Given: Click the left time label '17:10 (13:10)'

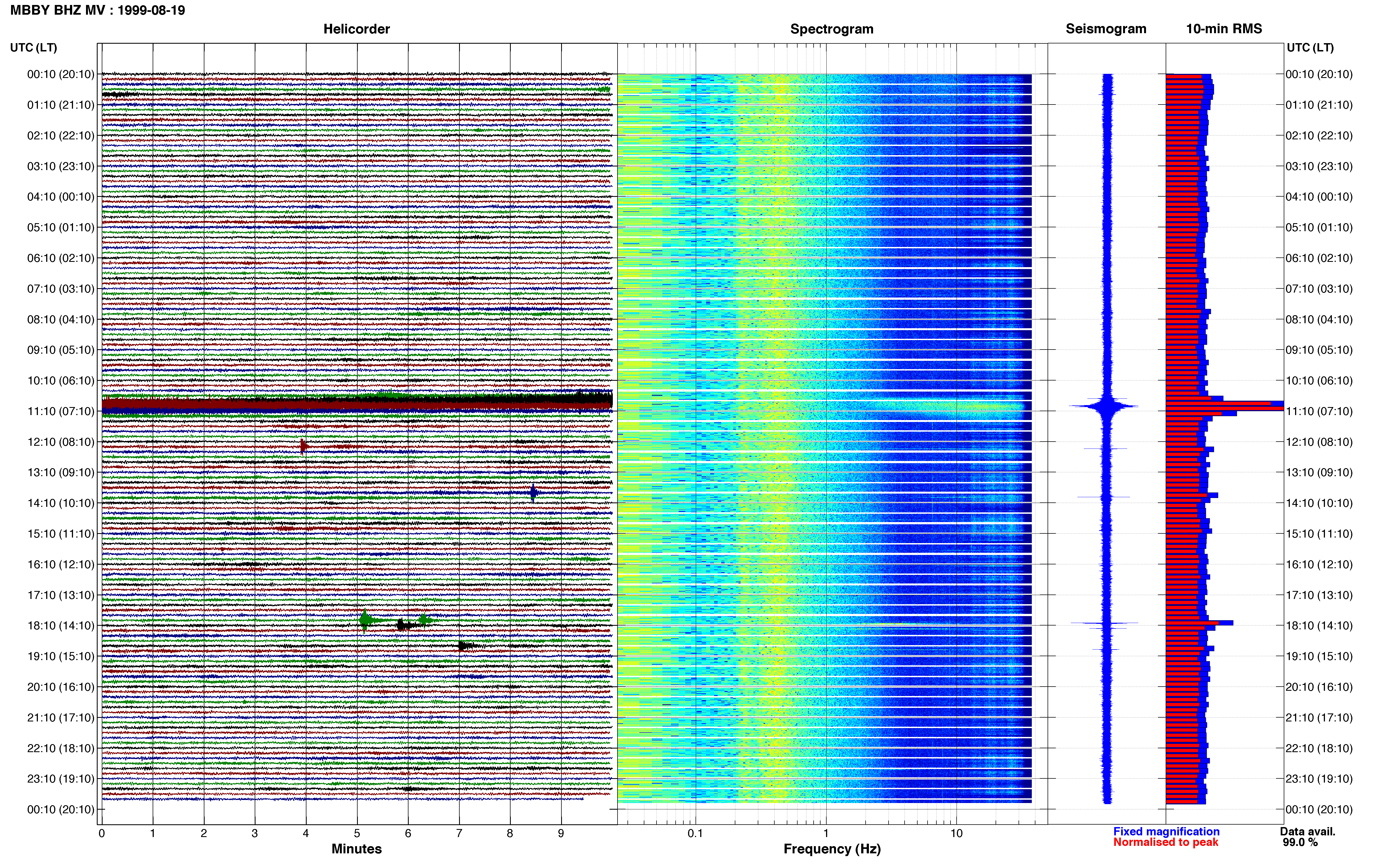Looking at the screenshot, I should coord(61,595).
